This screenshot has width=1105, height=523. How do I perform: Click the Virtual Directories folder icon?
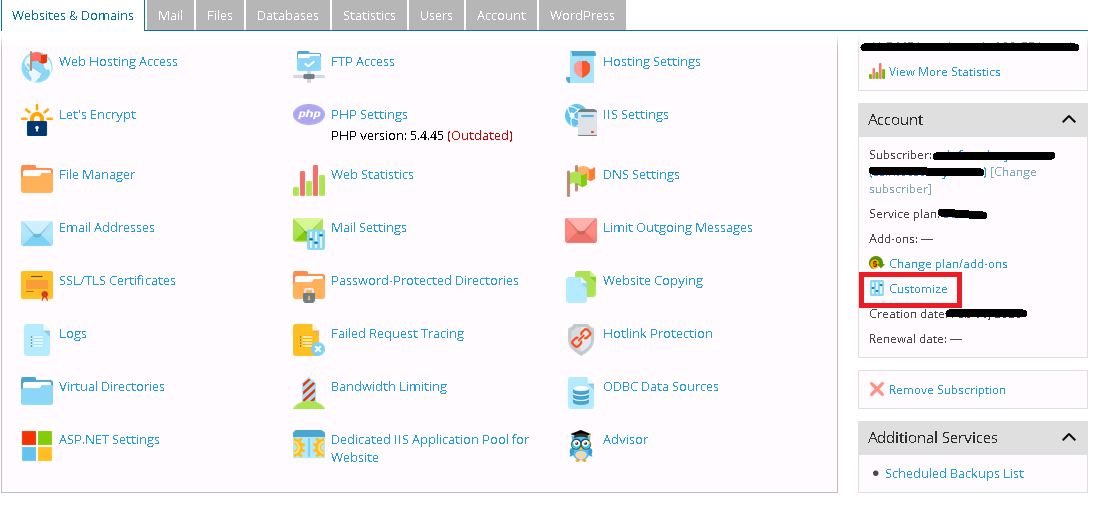click(x=37, y=391)
